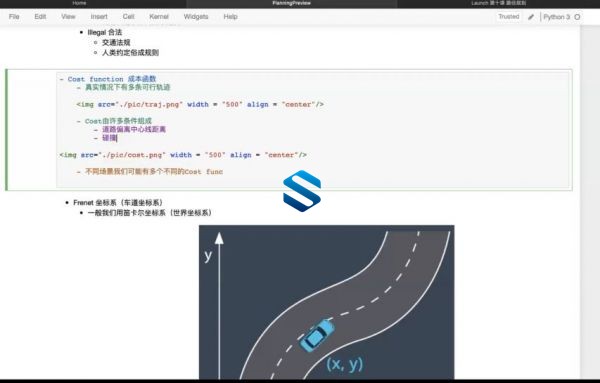600x383 pixels.
Task: Open the Kernel menu
Action: (x=159, y=16)
